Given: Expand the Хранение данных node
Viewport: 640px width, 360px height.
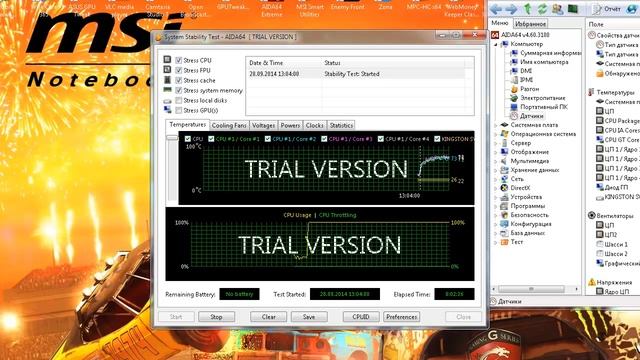Looking at the screenshot, I should click(496, 170).
